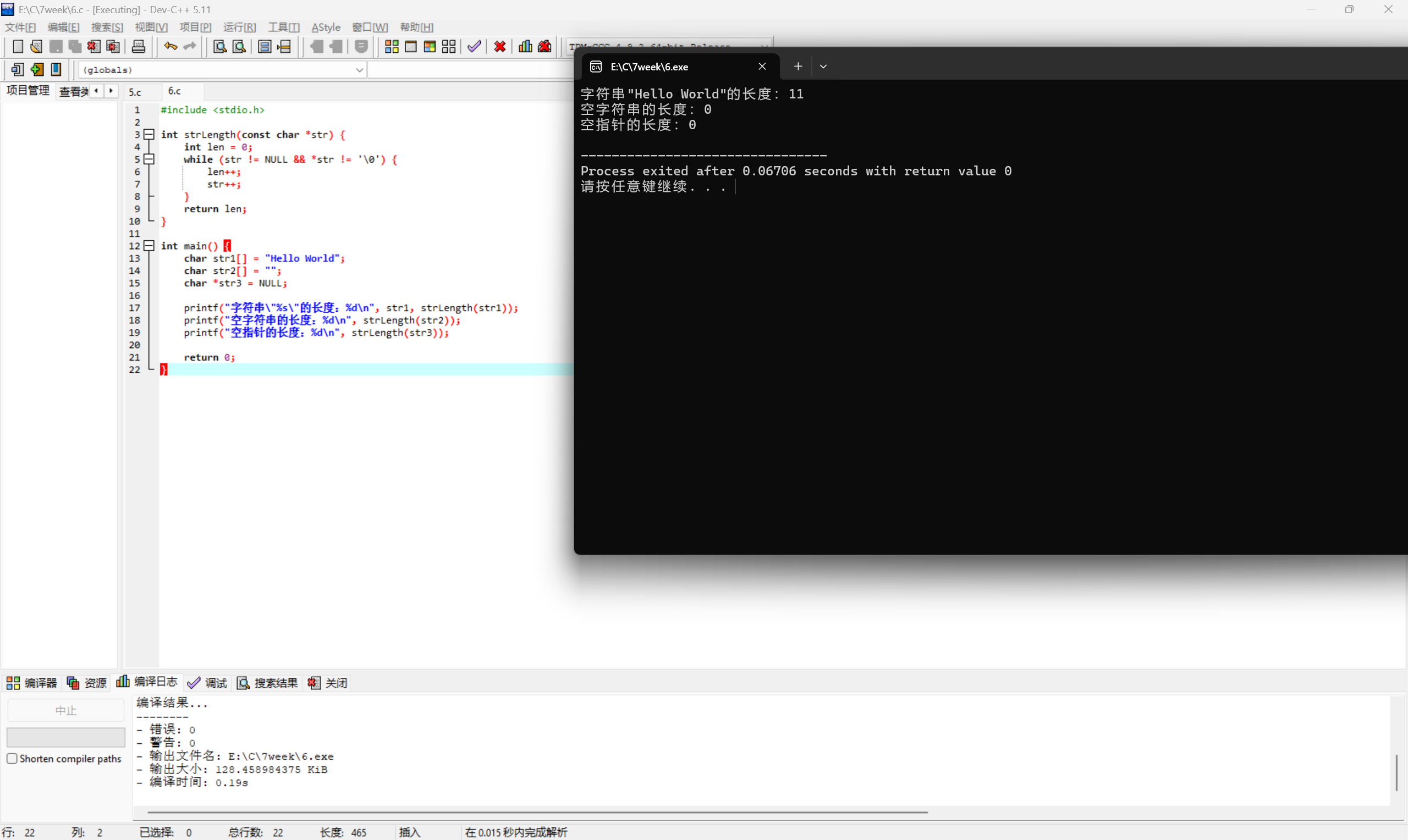The width and height of the screenshot is (1408, 840).
Task: Add a new console tab with plus button
Action: point(798,67)
